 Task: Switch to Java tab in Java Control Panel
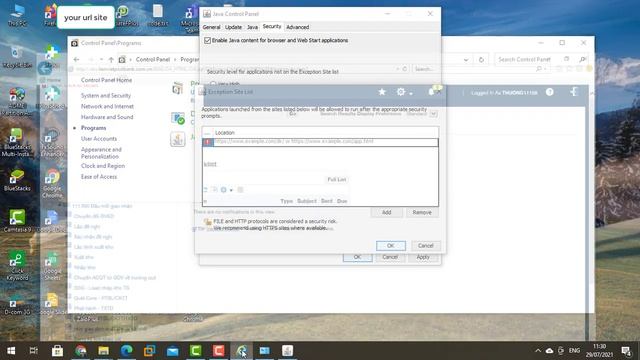point(252,27)
